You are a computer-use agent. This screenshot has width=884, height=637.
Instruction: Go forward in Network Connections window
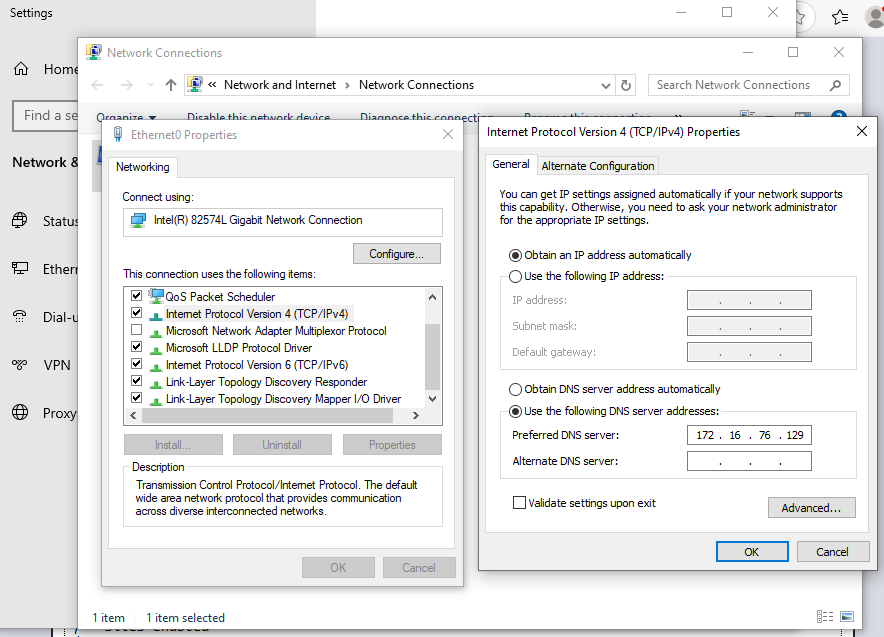(x=127, y=85)
